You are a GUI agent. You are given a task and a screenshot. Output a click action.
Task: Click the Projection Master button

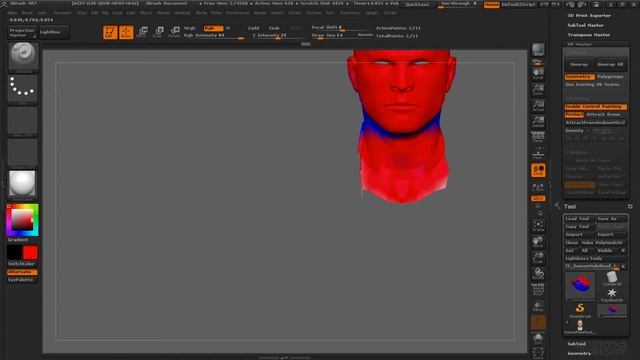22,33
